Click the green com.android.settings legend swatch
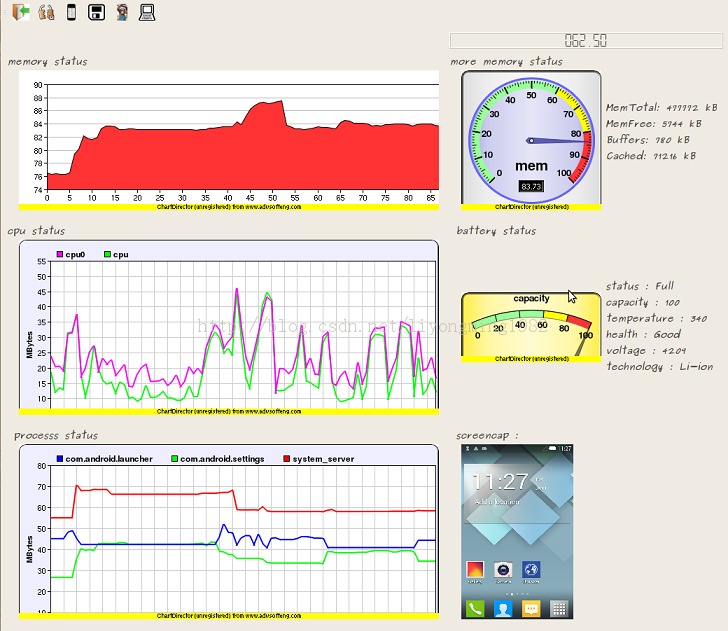Viewport: 728px width, 631px height. point(174,459)
